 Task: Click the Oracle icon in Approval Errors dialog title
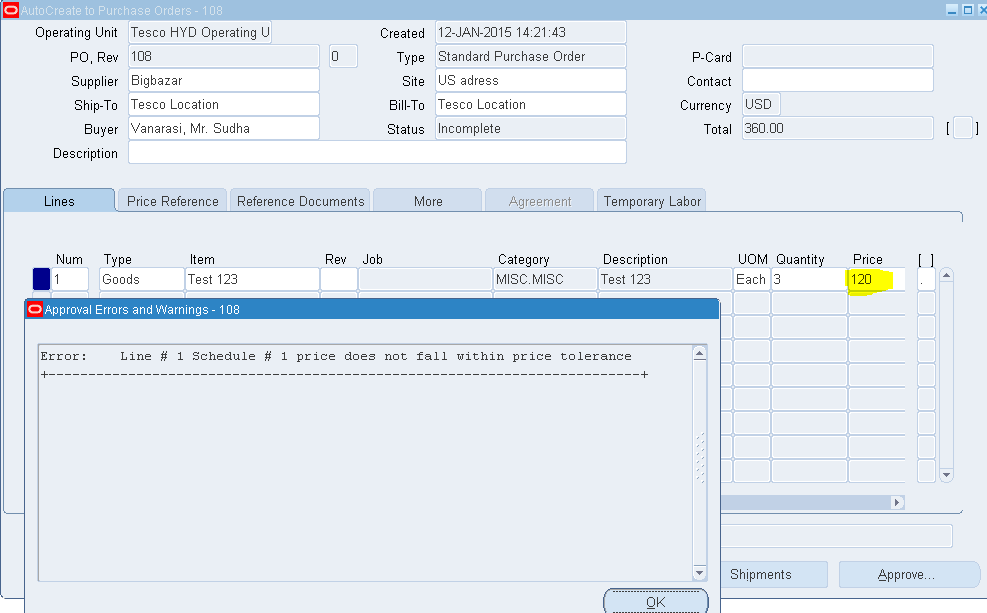click(x=35, y=309)
